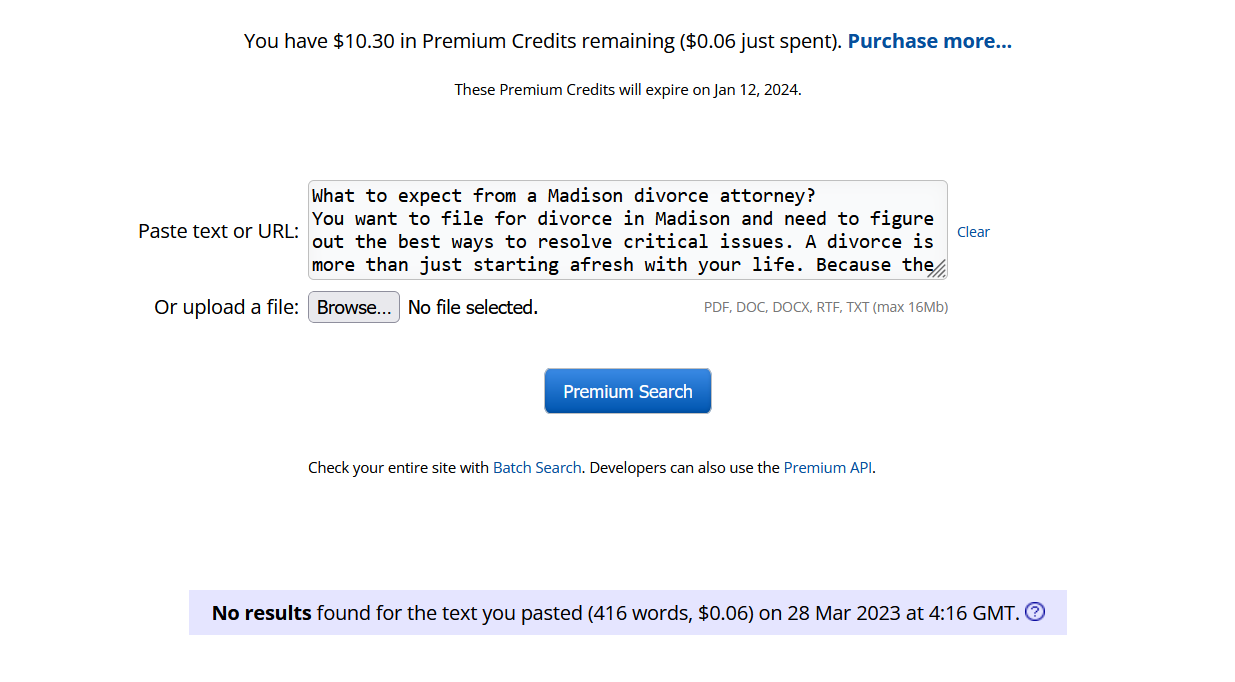This screenshot has width=1235, height=682.
Task: Click the question mark help icon
Action: (1035, 612)
